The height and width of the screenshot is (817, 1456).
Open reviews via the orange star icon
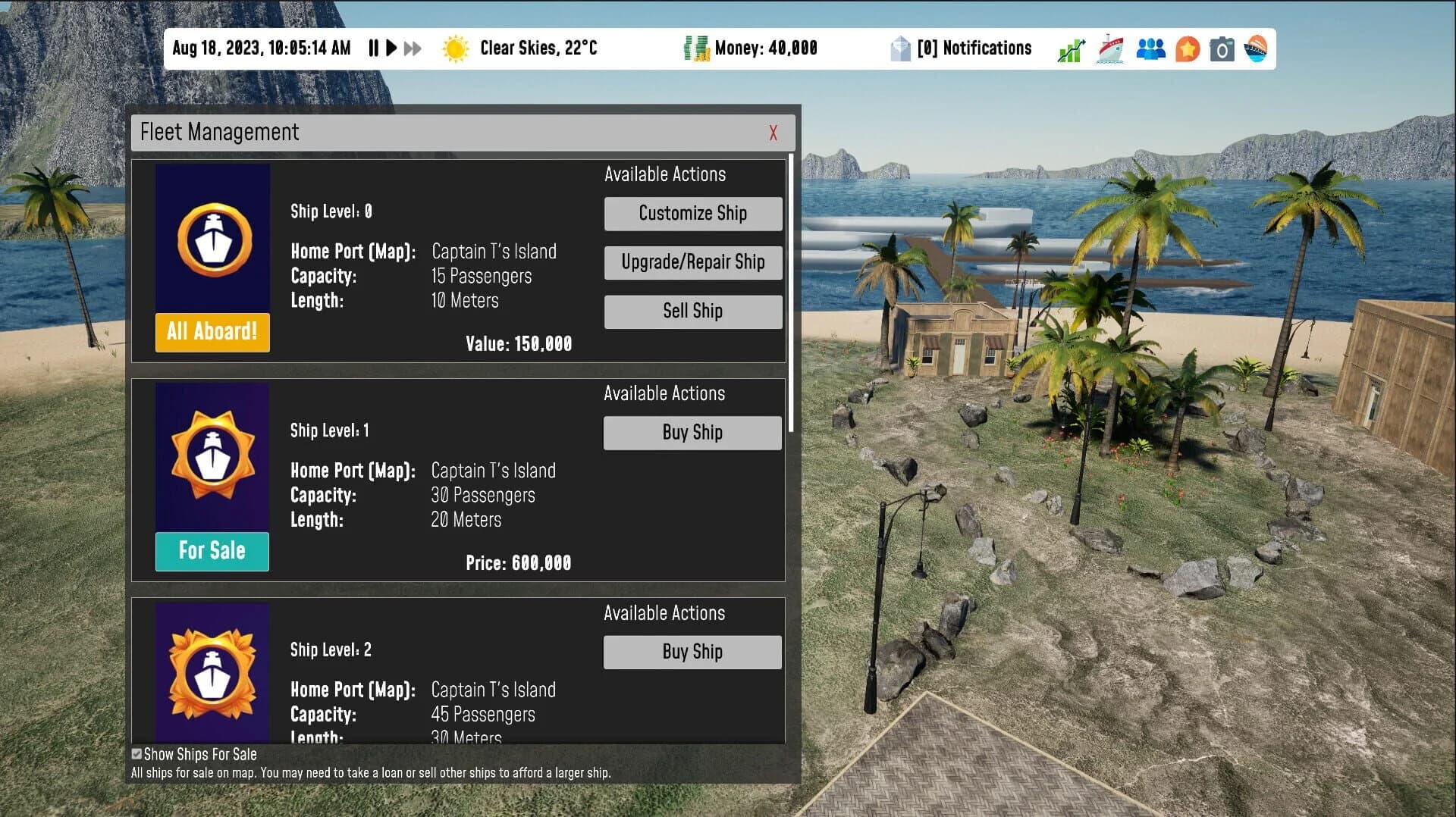(x=1187, y=49)
